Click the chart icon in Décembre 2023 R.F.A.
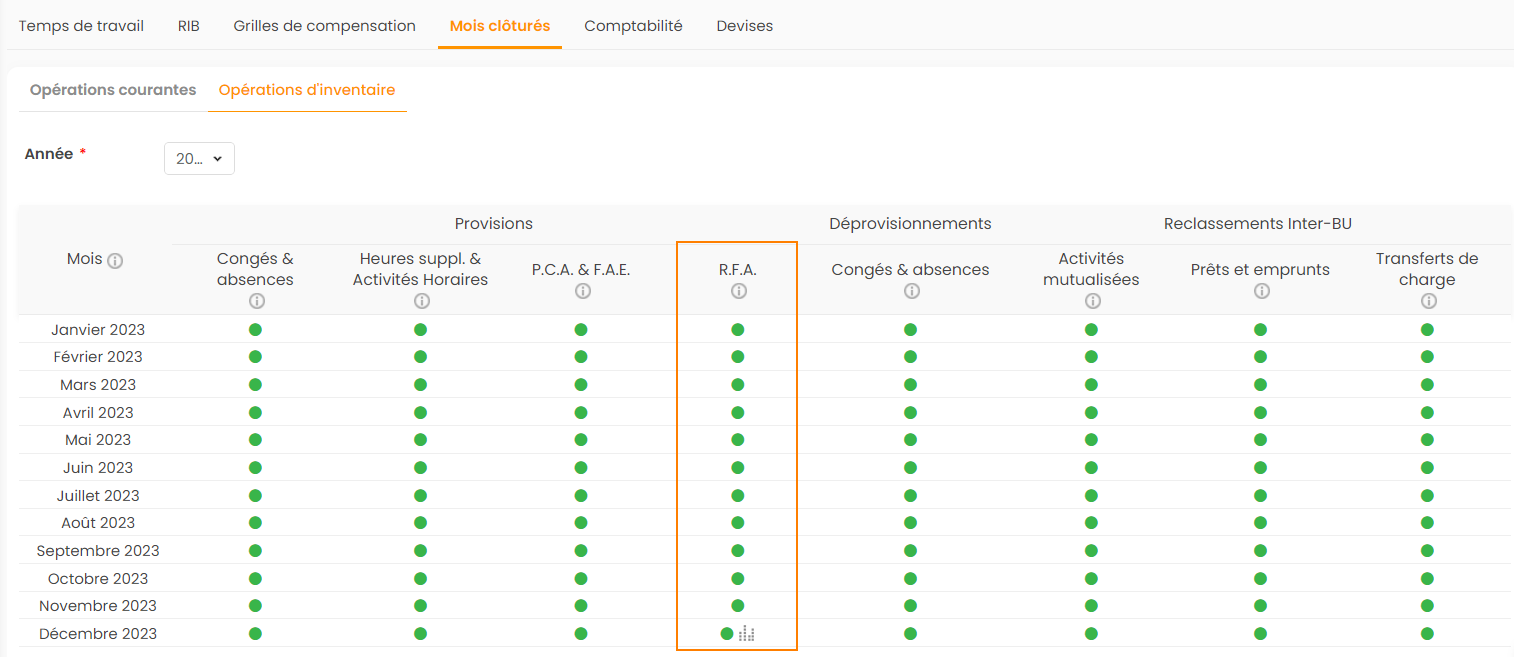1514x657 pixels. [x=747, y=633]
